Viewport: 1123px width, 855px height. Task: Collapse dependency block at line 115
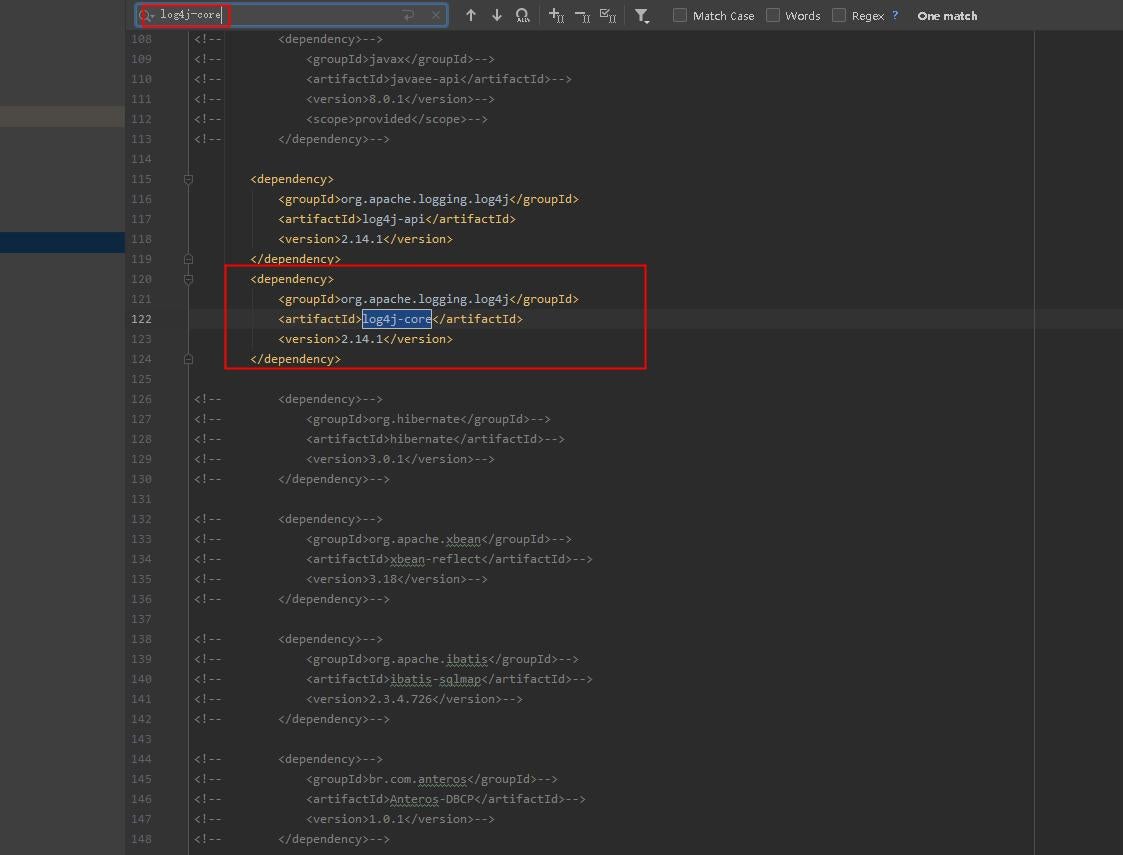point(188,179)
